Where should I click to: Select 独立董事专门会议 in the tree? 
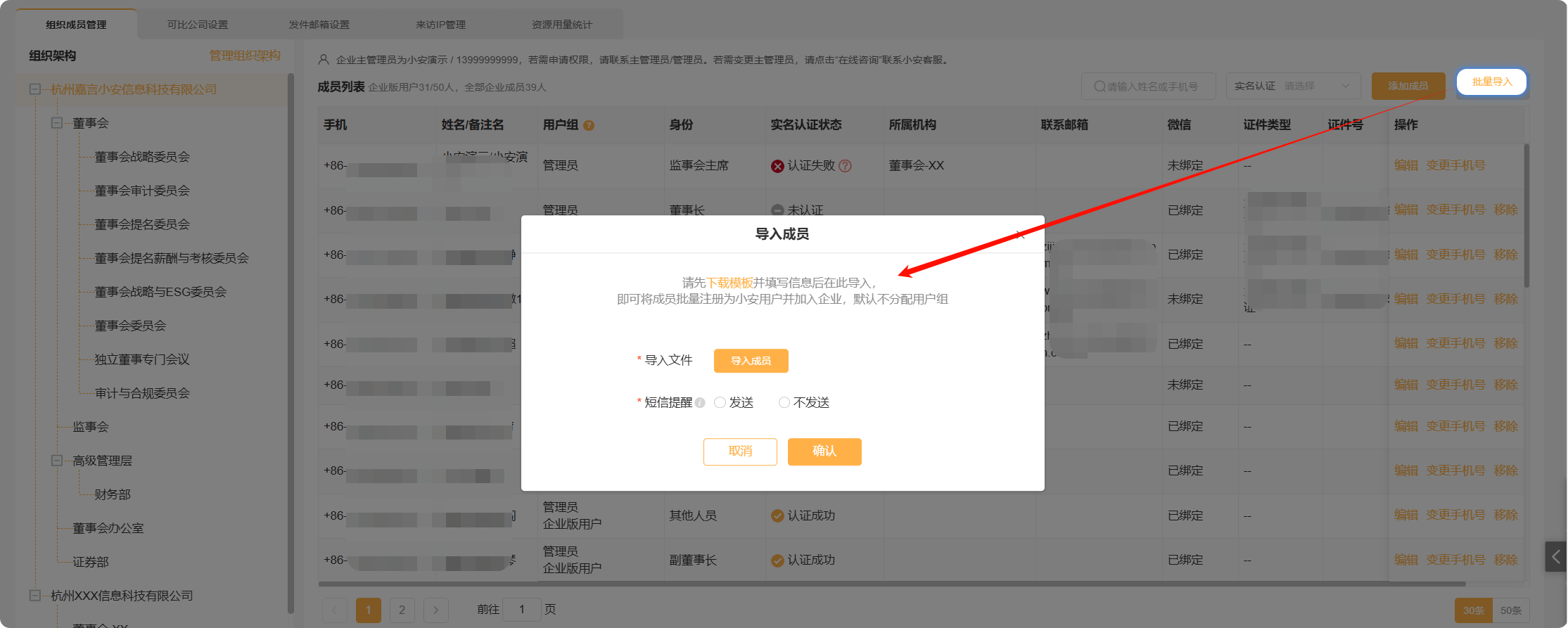point(142,359)
